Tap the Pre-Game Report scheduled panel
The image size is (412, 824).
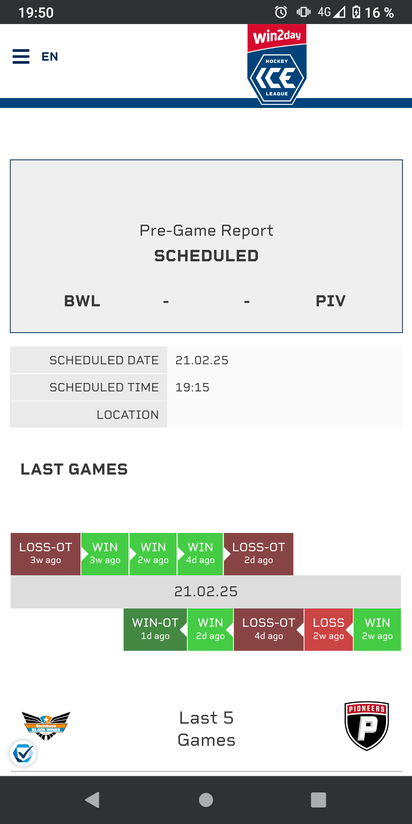click(x=206, y=246)
